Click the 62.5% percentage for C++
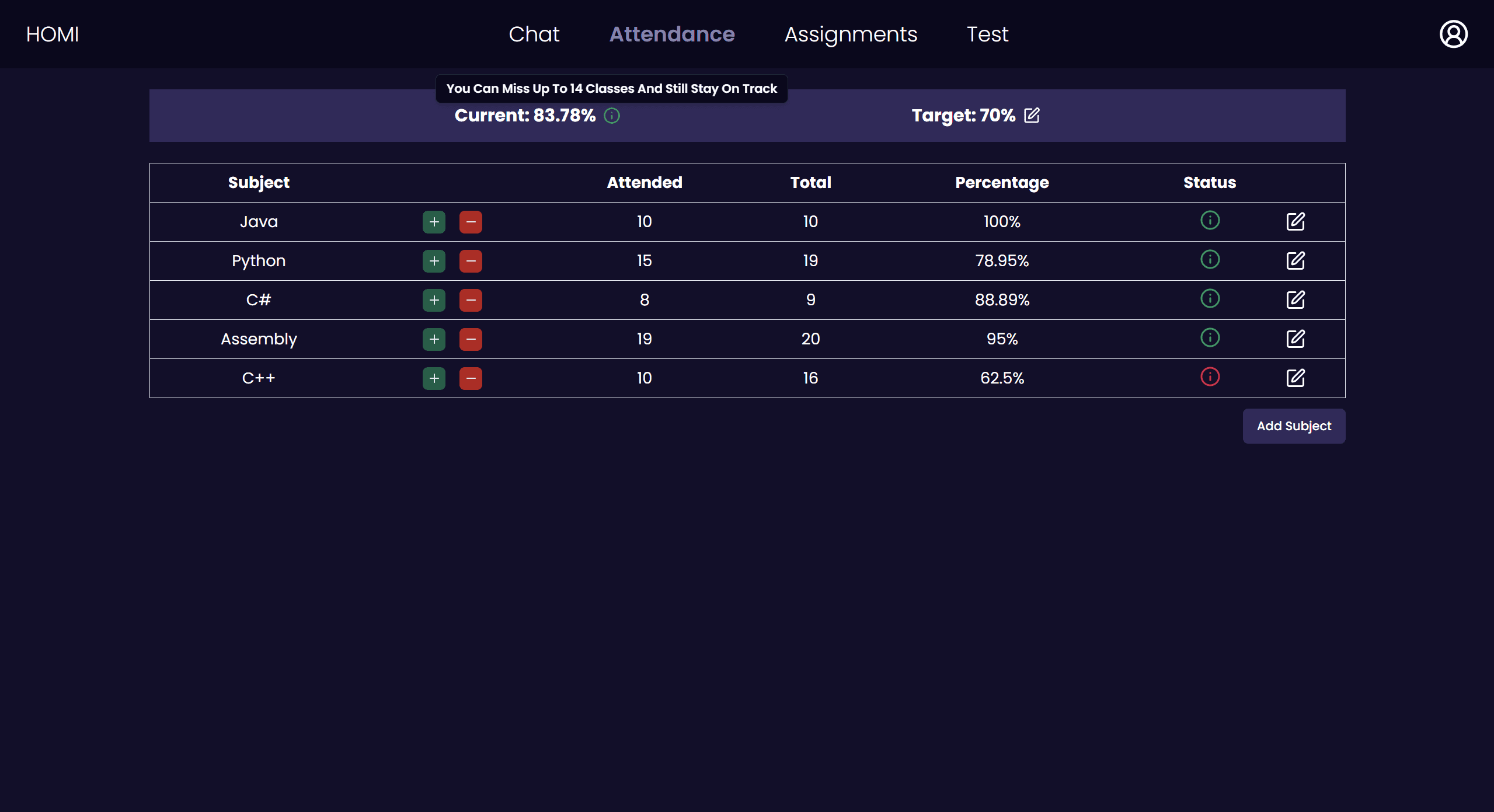This screenshot has width=1494, height=812. pyautogui.click(x=1002, y=378)
